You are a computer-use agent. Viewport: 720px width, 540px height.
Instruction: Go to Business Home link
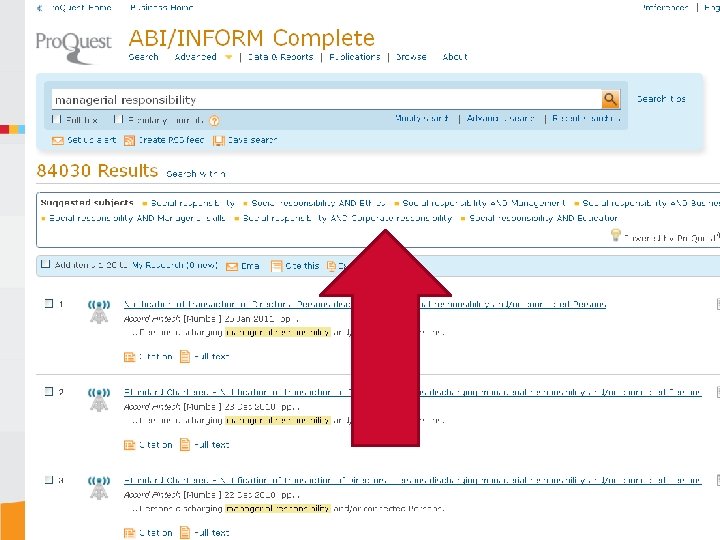pos(162,7)
